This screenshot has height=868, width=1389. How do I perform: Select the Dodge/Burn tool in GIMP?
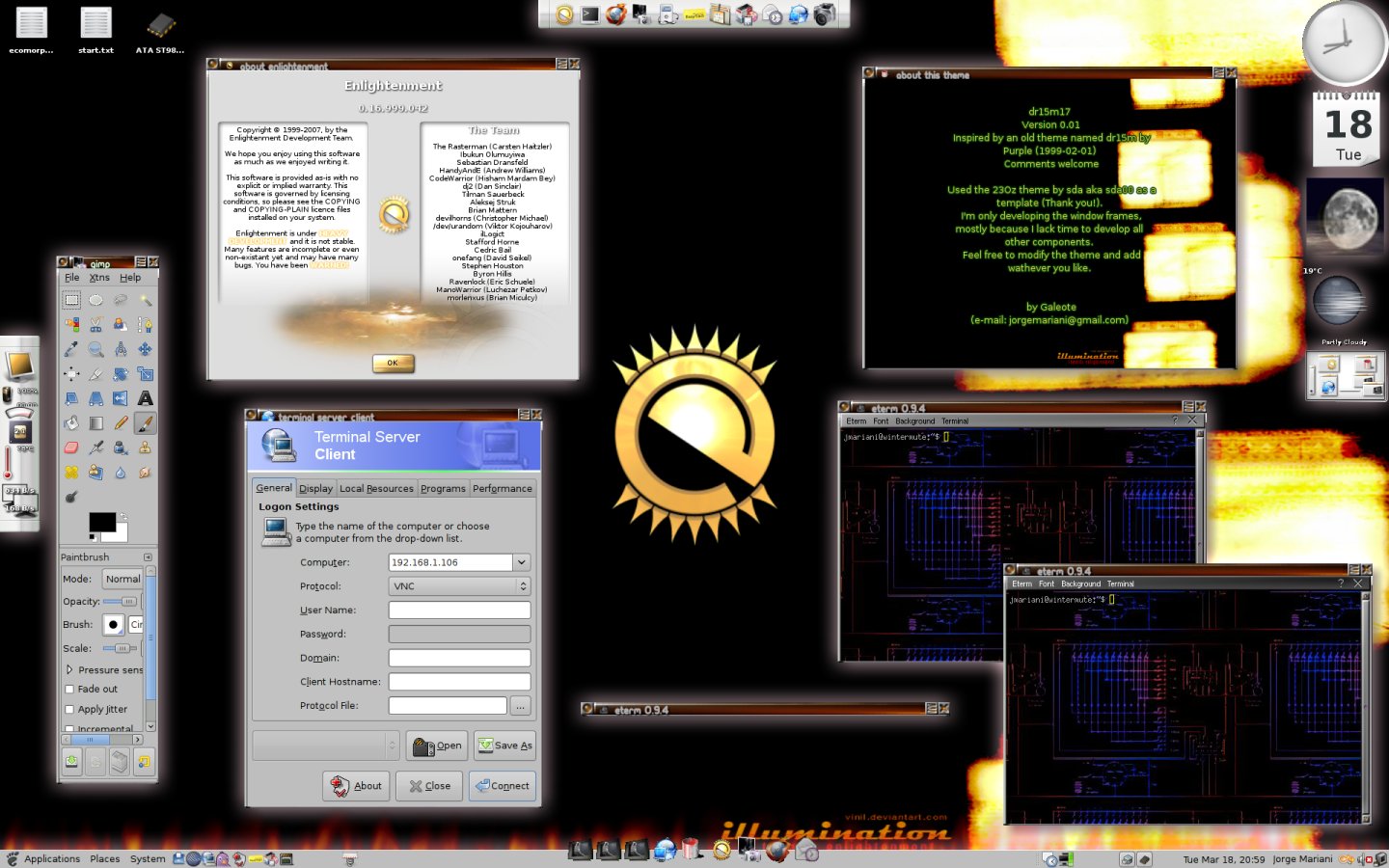[71, 498]
